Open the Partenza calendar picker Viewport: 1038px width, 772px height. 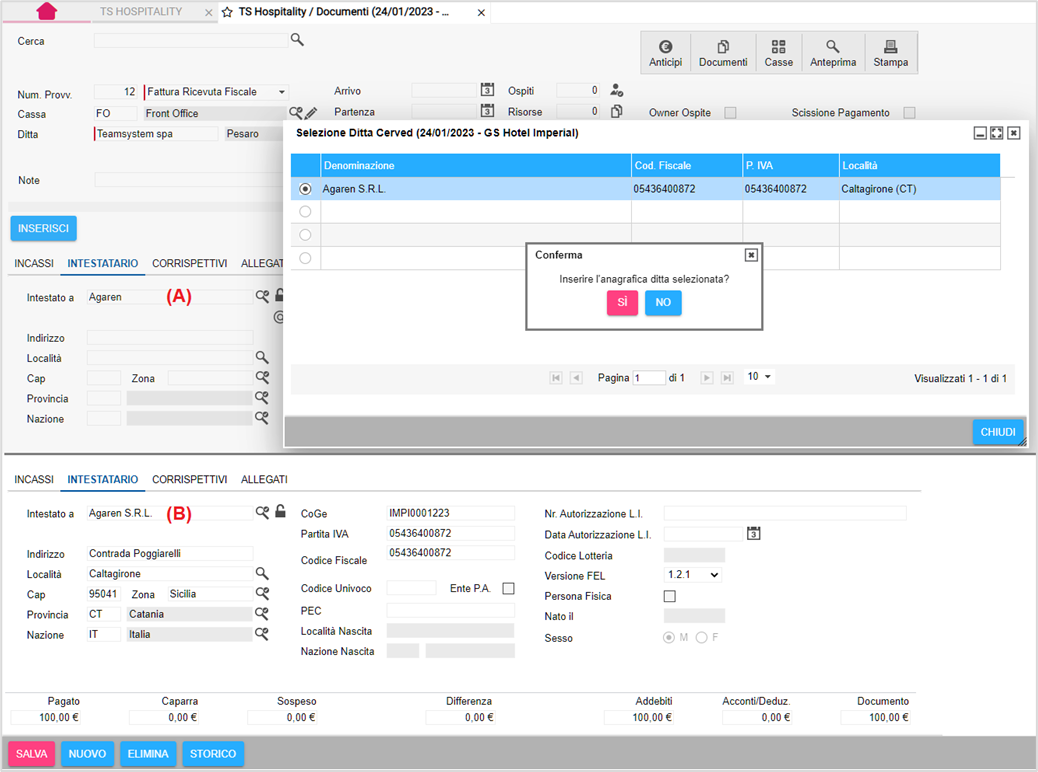pyautogui.click(x=487, y=111)
